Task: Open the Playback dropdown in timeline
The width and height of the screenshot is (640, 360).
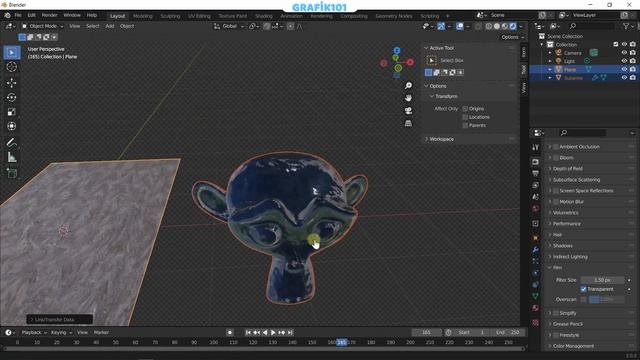Action: 34,333
